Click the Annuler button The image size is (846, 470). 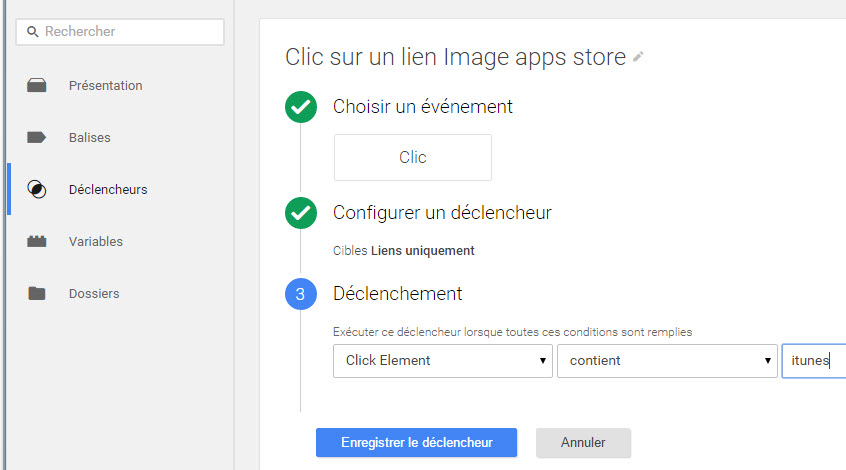583,442
